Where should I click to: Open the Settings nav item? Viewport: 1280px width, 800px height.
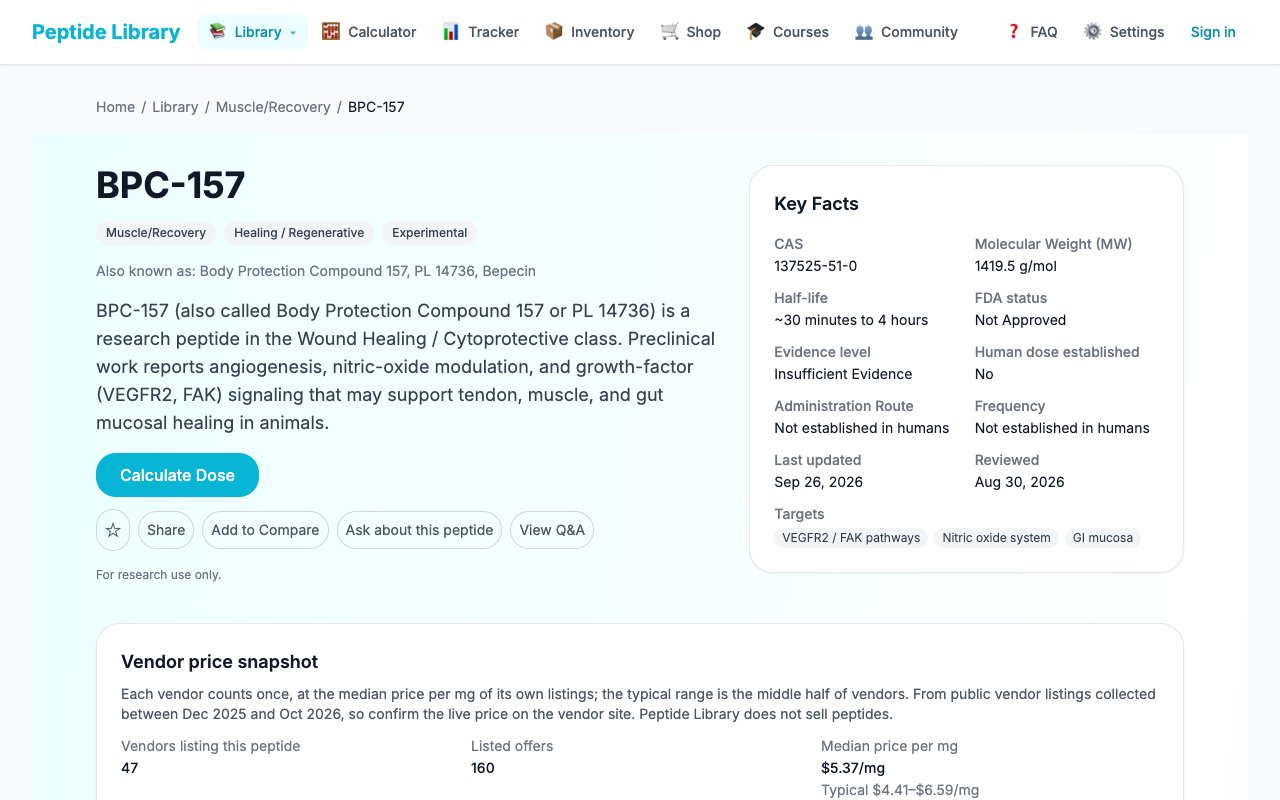[x=1125, y=32]
